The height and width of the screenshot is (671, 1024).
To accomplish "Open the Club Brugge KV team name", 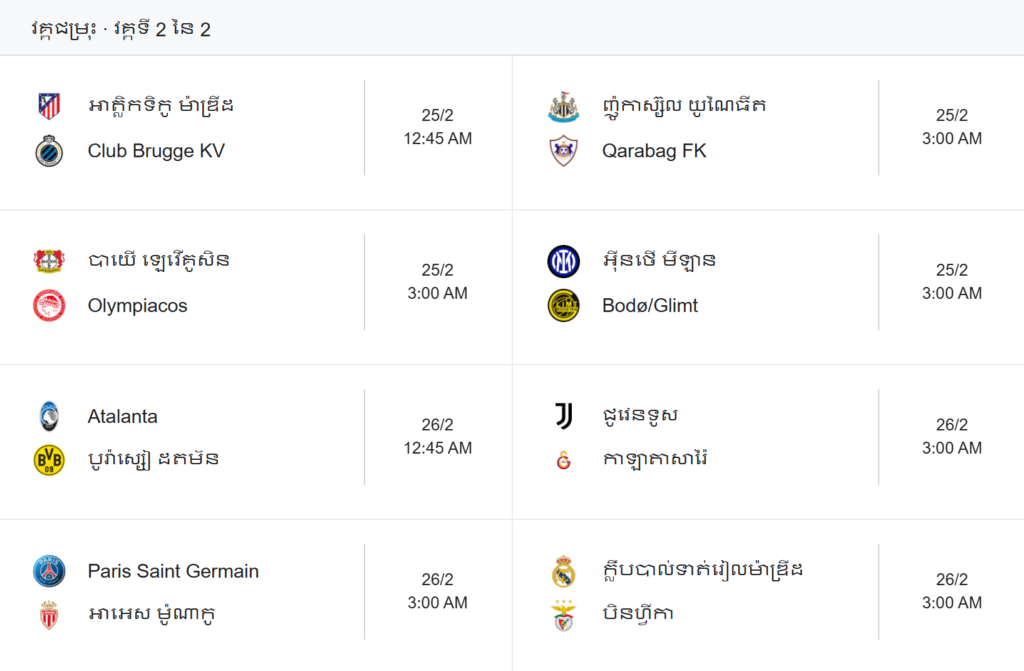I will tap(156, 152).
